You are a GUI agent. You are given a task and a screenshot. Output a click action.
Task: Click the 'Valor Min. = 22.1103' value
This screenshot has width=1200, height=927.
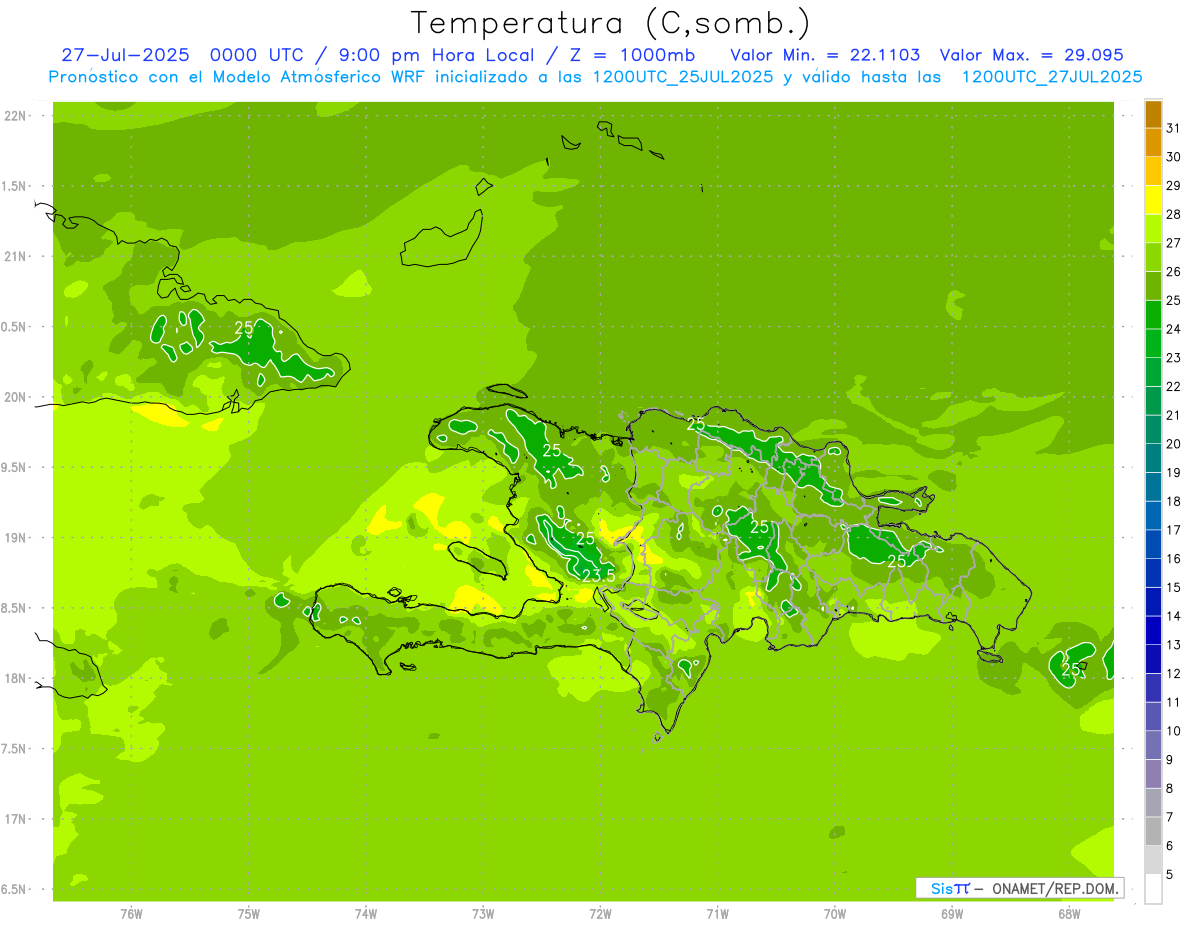pyautogui.click(x=825, y=55)
